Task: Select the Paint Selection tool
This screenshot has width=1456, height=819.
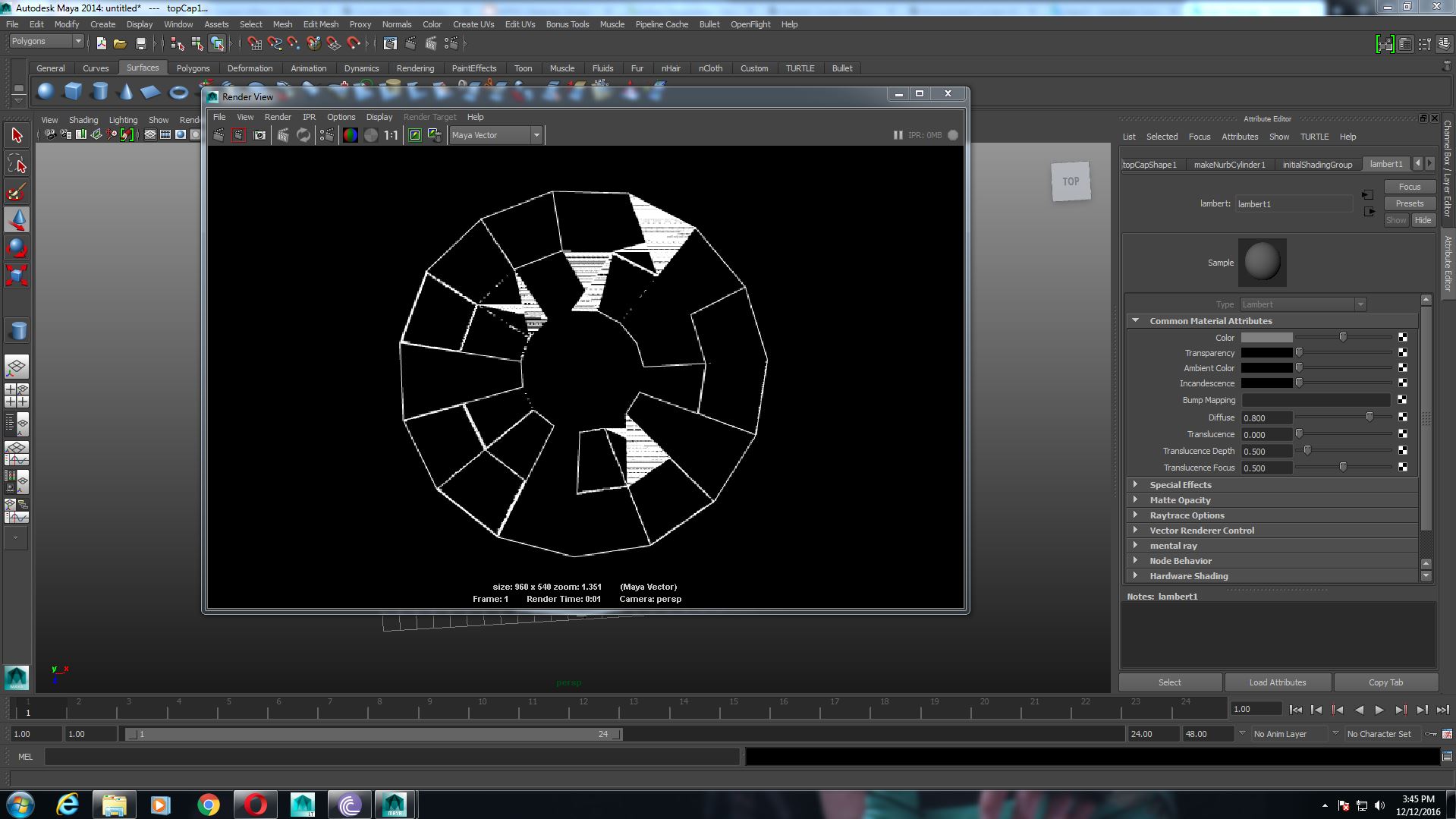Action: (17, 191)
